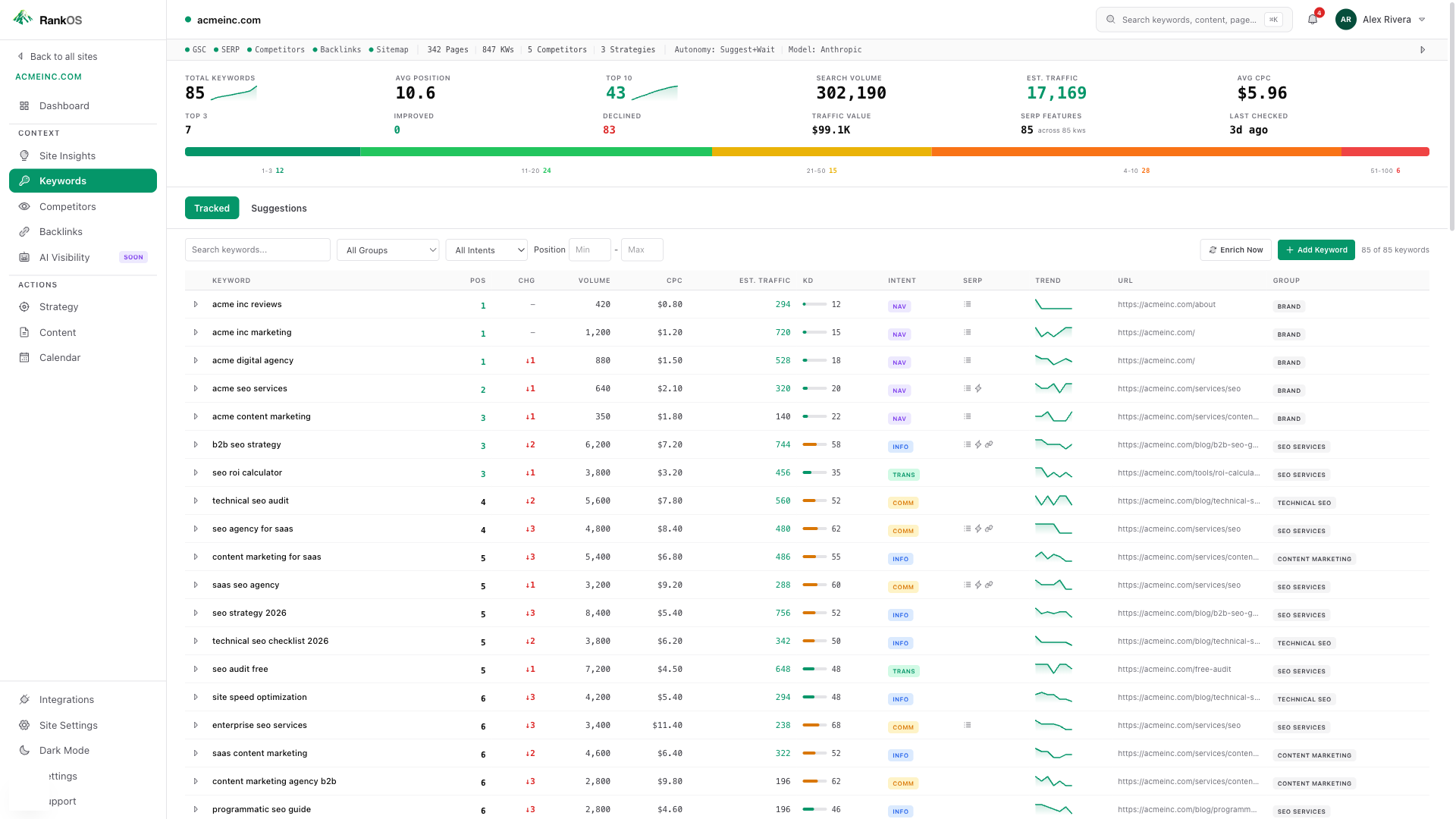
Task: Click the Add Keyword button
Action: pos(1316,249)
